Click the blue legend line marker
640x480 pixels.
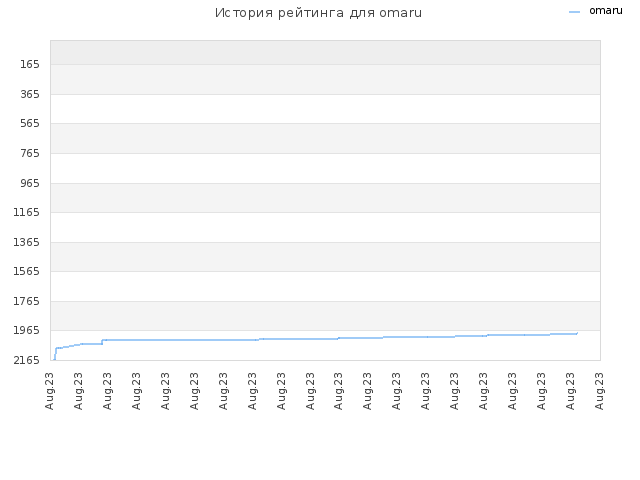coord(574,12)
